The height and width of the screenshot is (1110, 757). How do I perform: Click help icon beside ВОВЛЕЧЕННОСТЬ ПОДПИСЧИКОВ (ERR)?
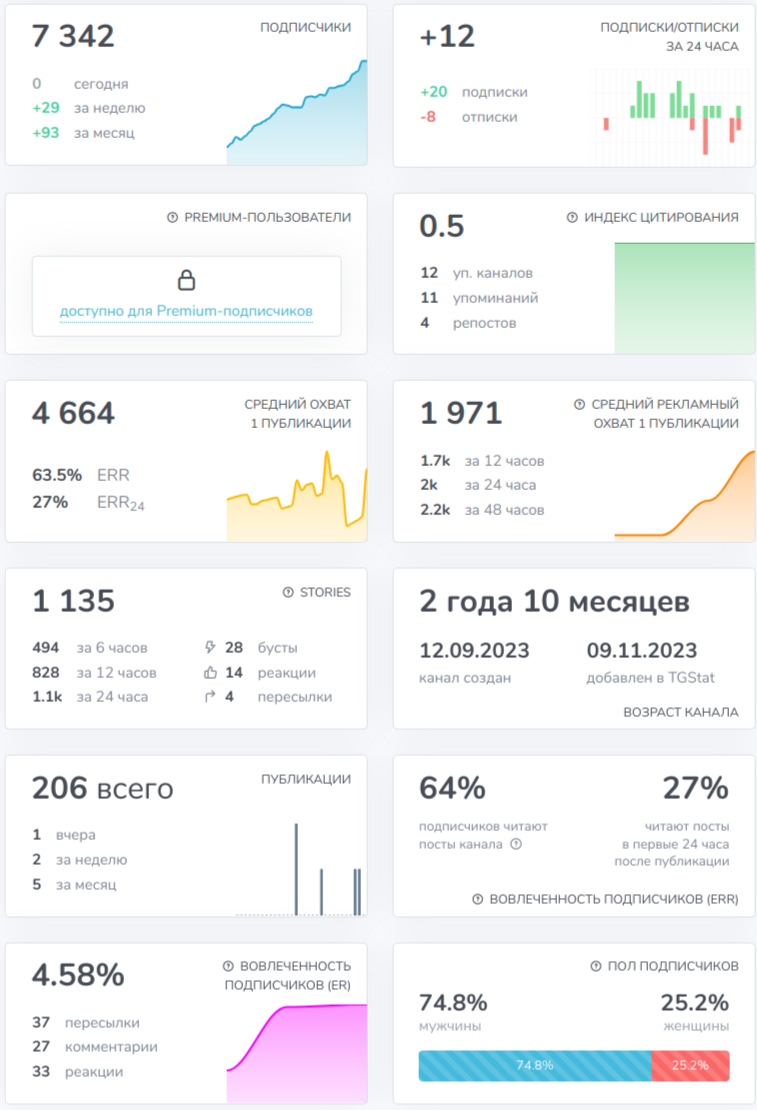tap(478, 899)
